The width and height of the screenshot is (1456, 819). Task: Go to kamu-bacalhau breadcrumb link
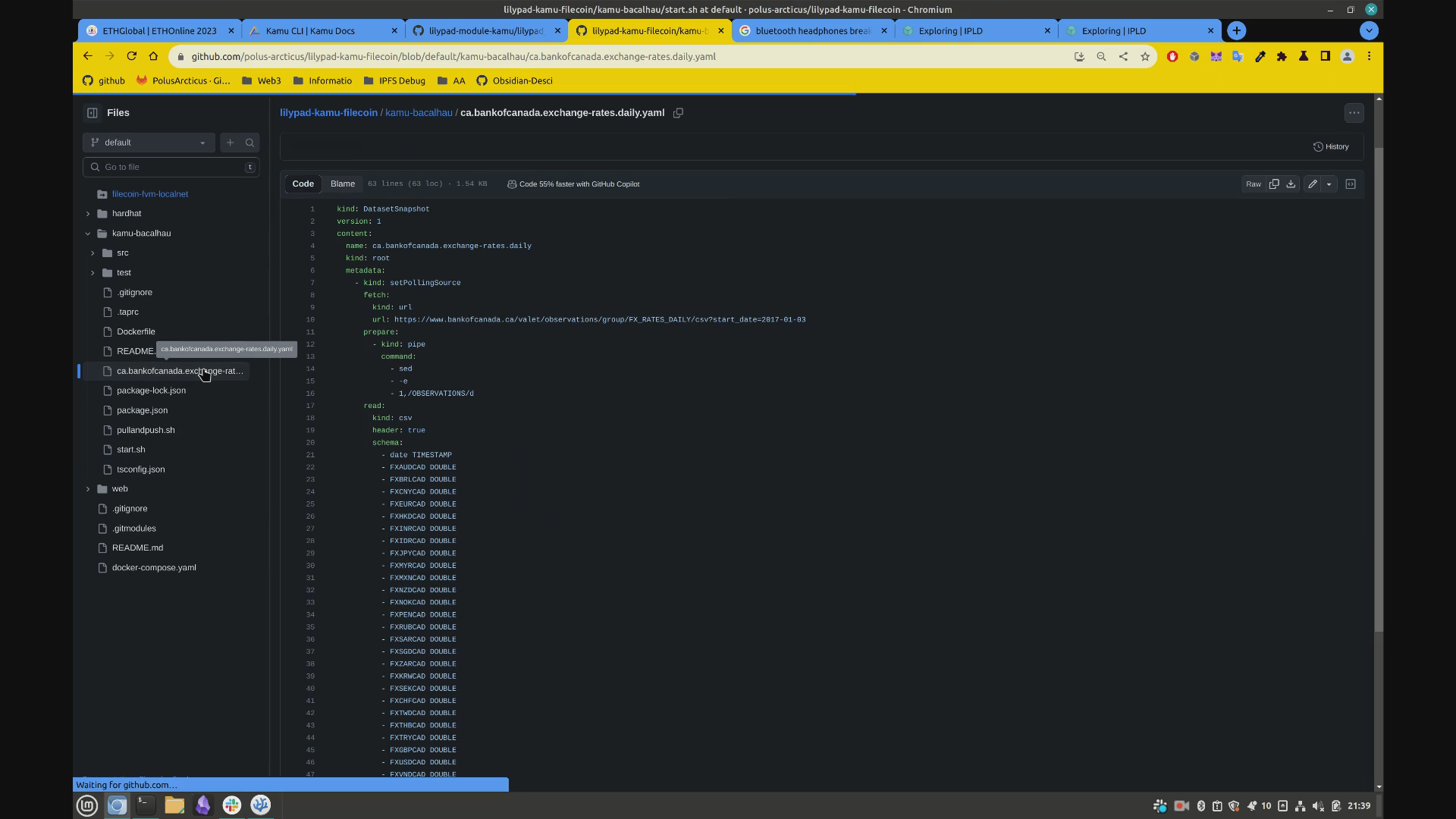coord(419,113)
